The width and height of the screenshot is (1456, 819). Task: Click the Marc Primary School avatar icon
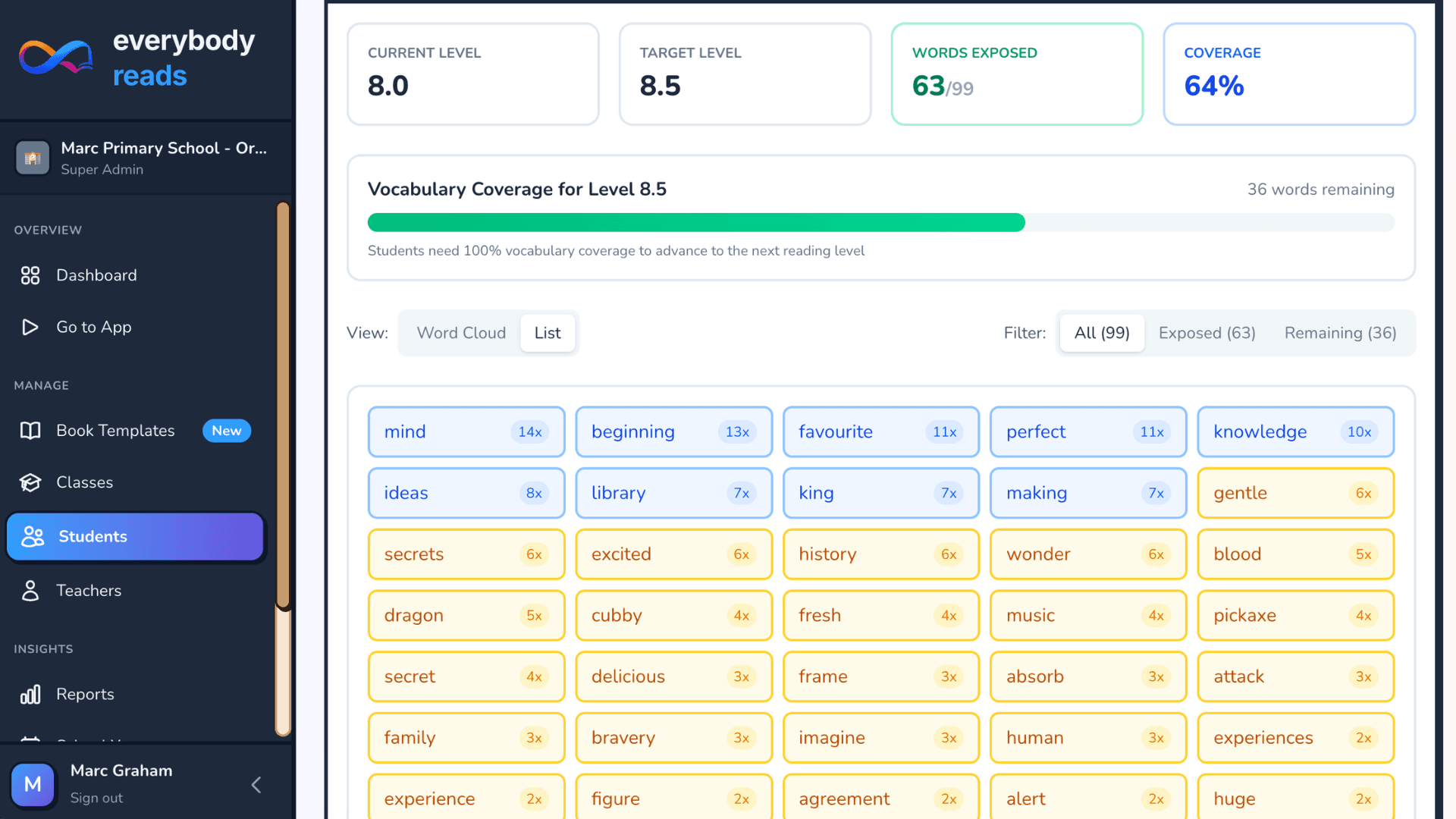(x=33, y=158)
